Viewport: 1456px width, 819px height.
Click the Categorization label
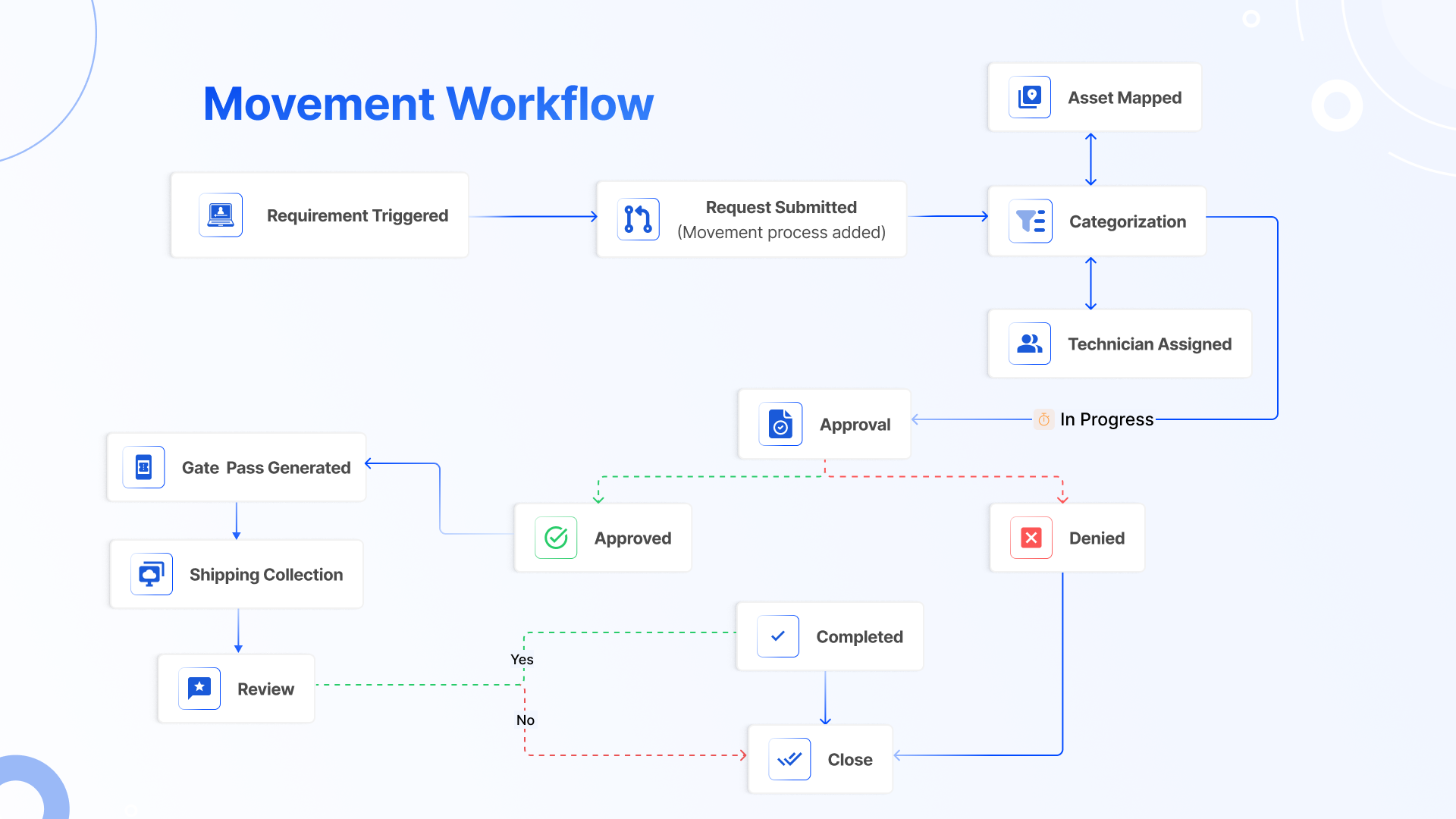[x=1128, y=222]
